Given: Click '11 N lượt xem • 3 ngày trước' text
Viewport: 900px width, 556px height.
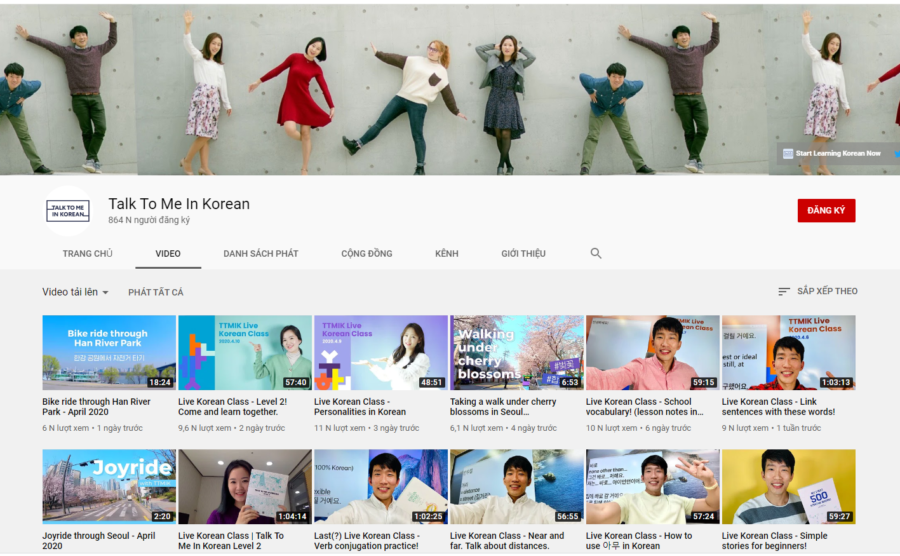Looking at the screenshot, I should (367, 428).
